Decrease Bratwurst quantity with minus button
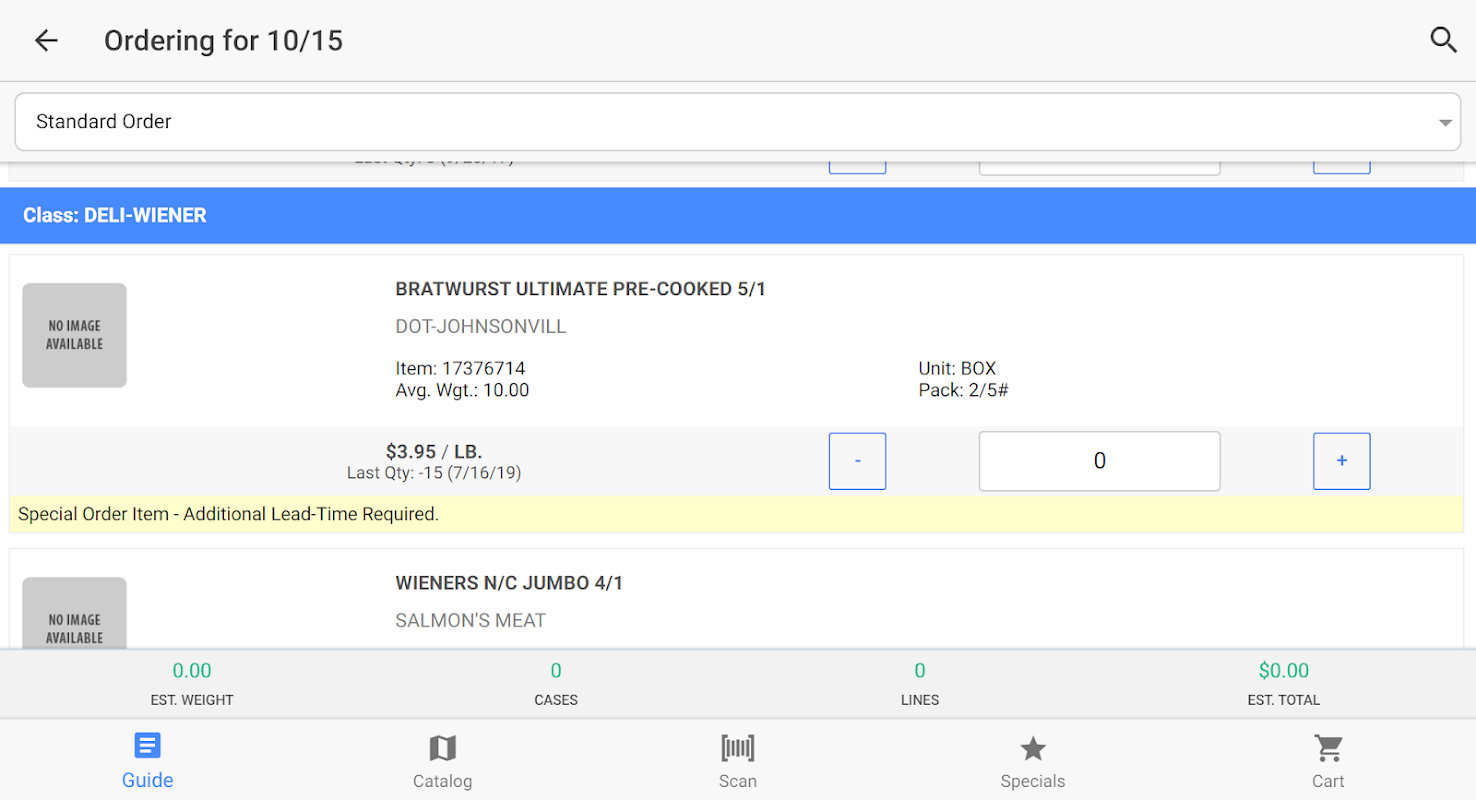 pyautogui.click(x=857, y=461)
